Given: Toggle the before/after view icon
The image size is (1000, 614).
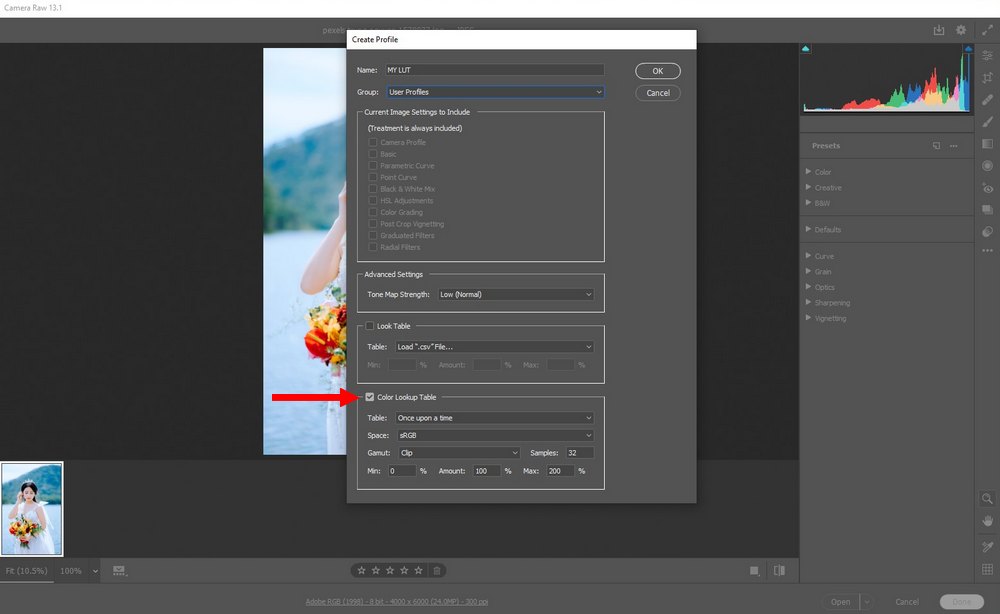Looking at the screenshot, I should point(779,570).
